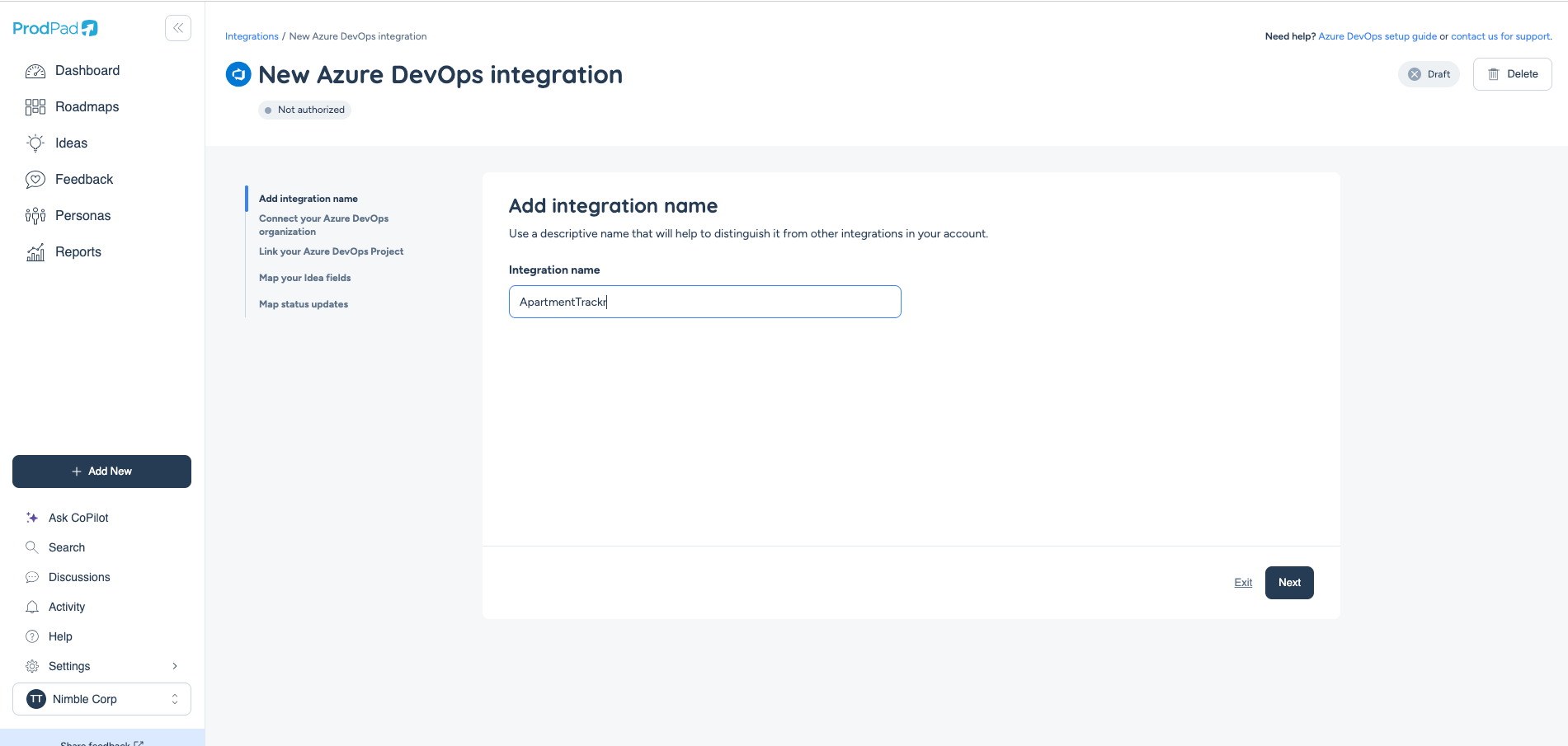Viewport: 1568px width, 746px height.
Task: Select Link your Azure DevOps Project step
Action: tap(332, 251)
